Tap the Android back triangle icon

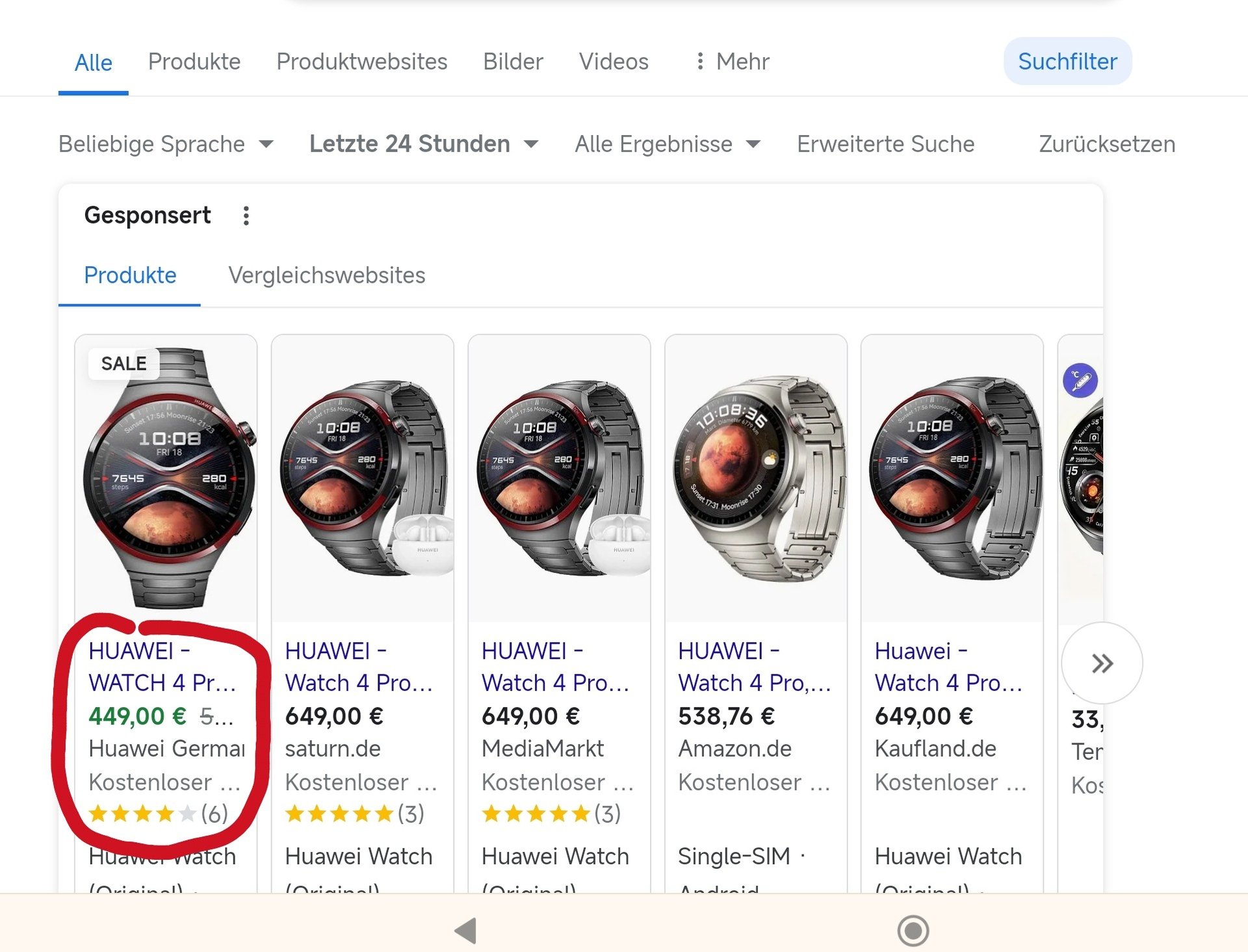point(465,930)
